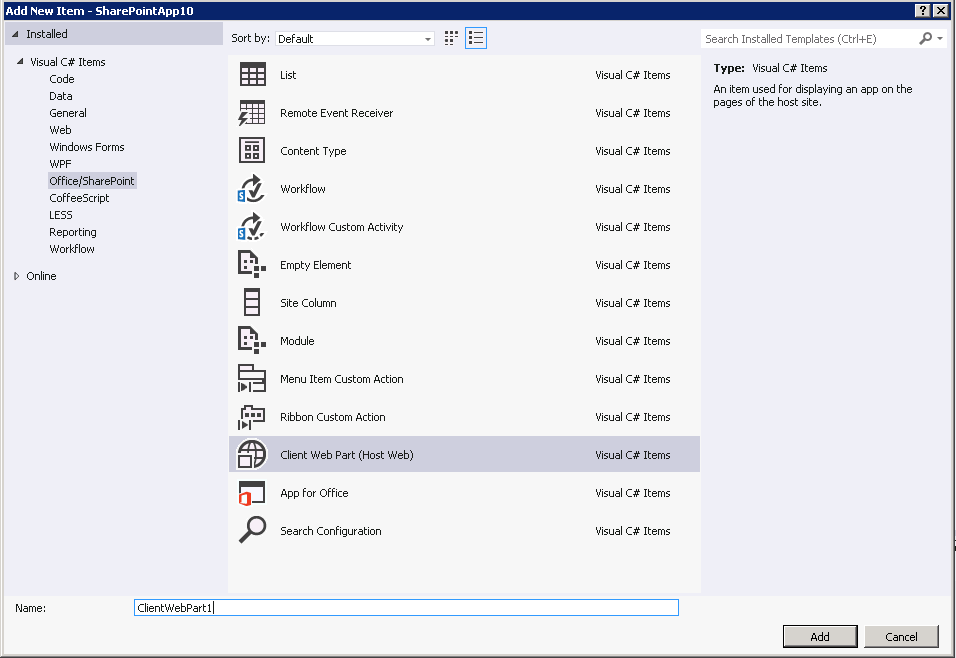Image resolution: width=956 pixels, height=658 pixels.
Task: Collapse the Visual C# Items node
Action: [x=20, y=62]
